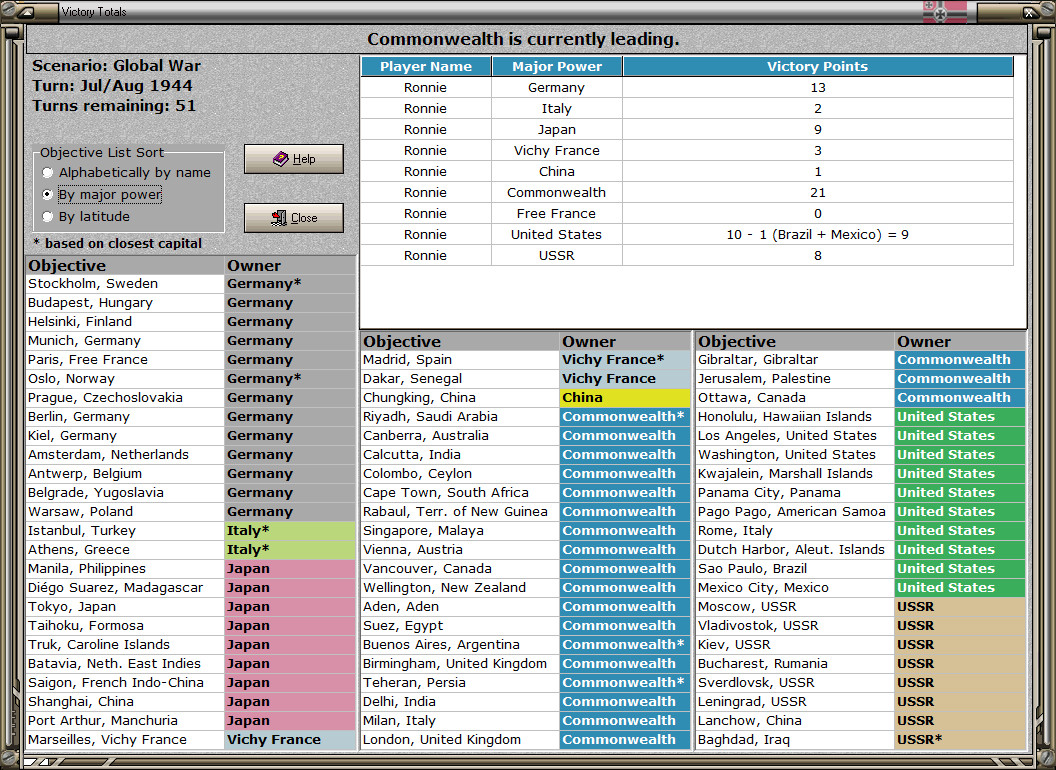The height and width of the screenshot is (770, 1056).
Task: Select the Japan major power cell
Action: click(557, 129)
